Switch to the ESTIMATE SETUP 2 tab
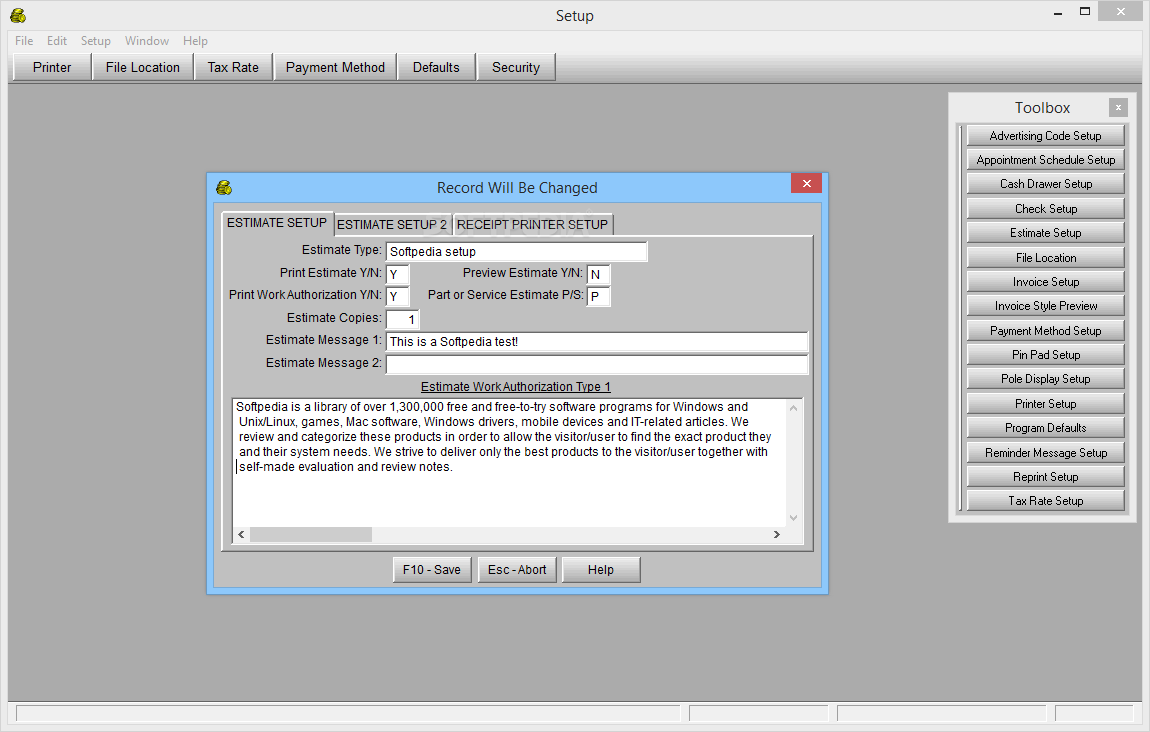The image size is (1150, 732). [392, 224]
